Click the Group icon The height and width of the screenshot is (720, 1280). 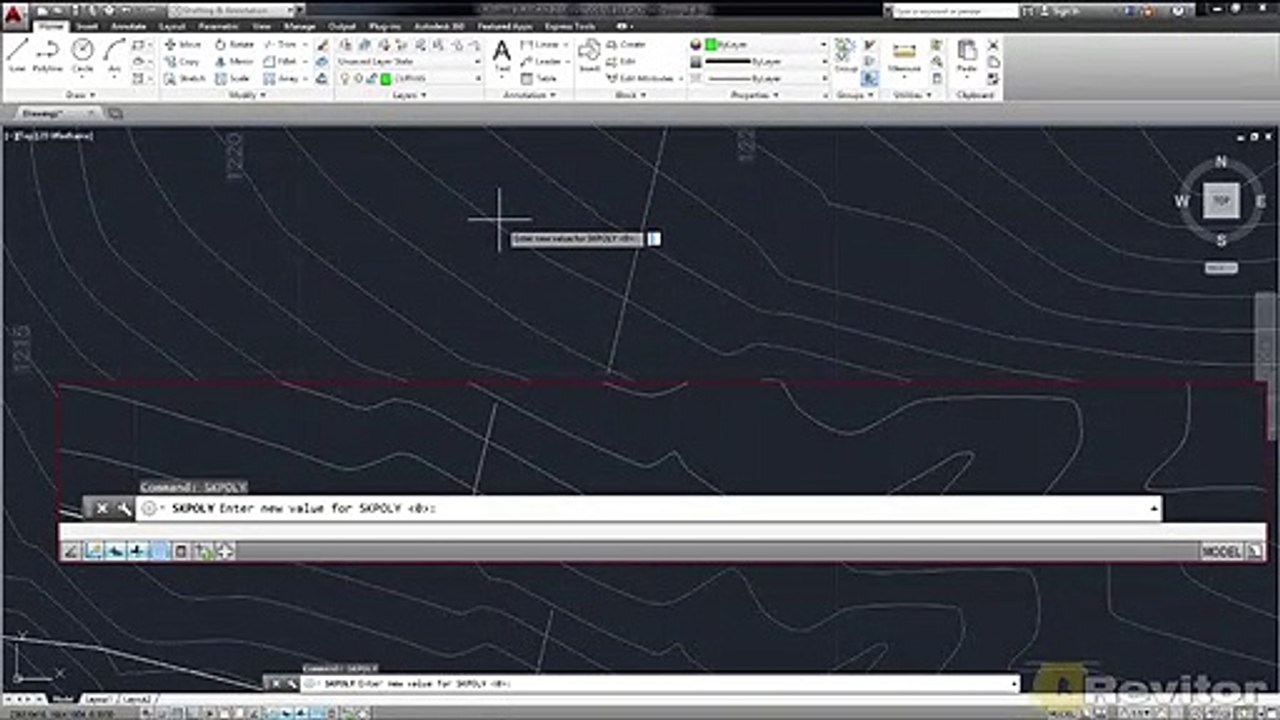point(845,56)
